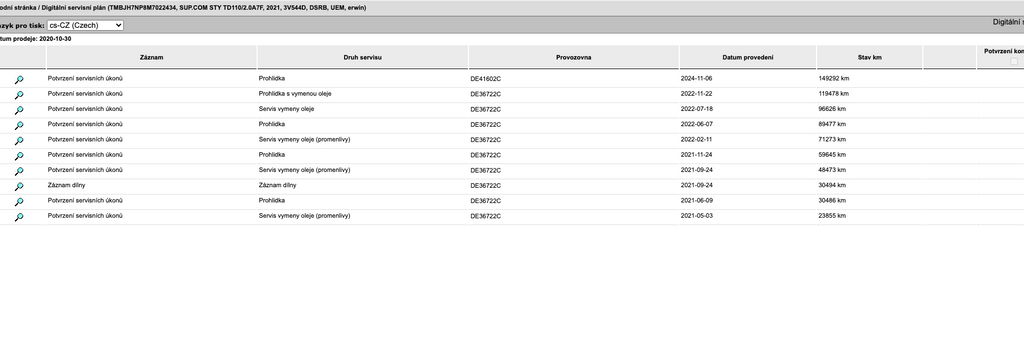This screenshot has height=362, width=1024.
Task: View details of the 96626 km oil service
Action: 19,110
